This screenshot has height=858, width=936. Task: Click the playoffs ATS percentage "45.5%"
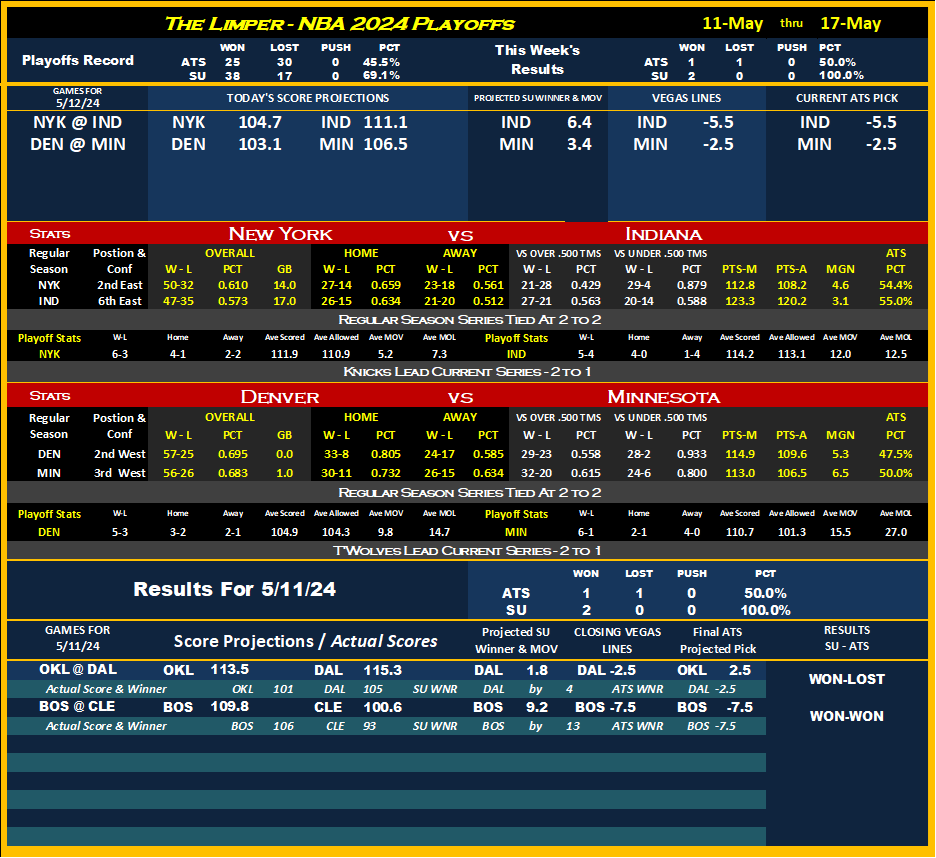coord(381,61)
